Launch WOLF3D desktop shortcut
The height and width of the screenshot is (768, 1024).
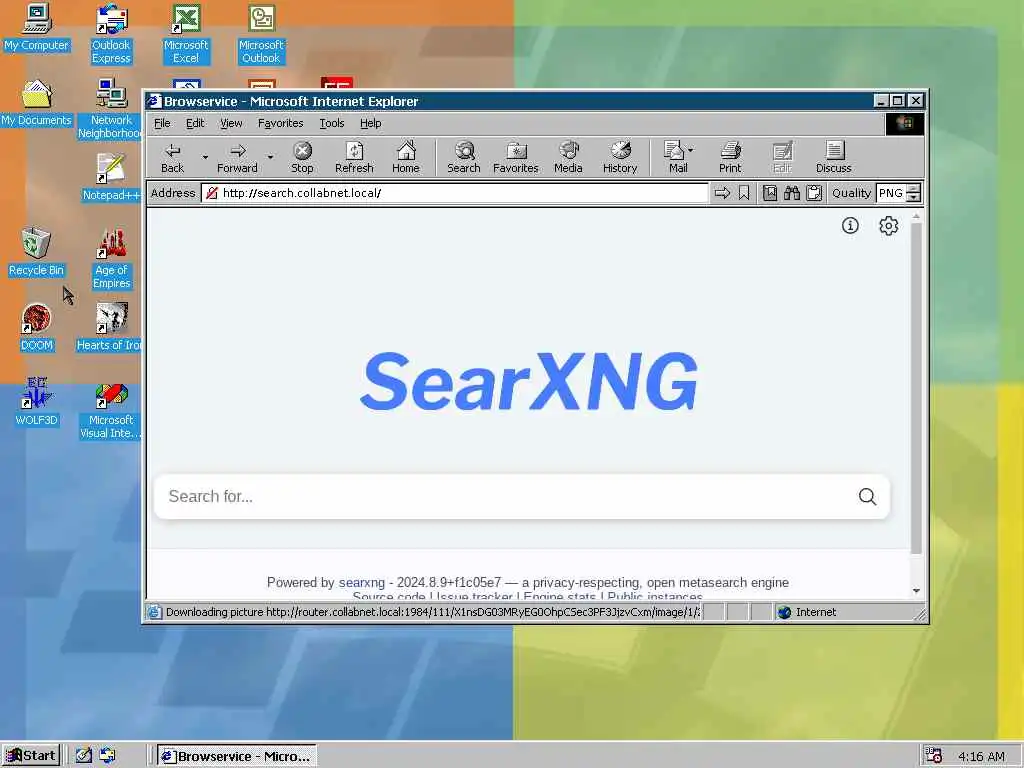(36, 402)
